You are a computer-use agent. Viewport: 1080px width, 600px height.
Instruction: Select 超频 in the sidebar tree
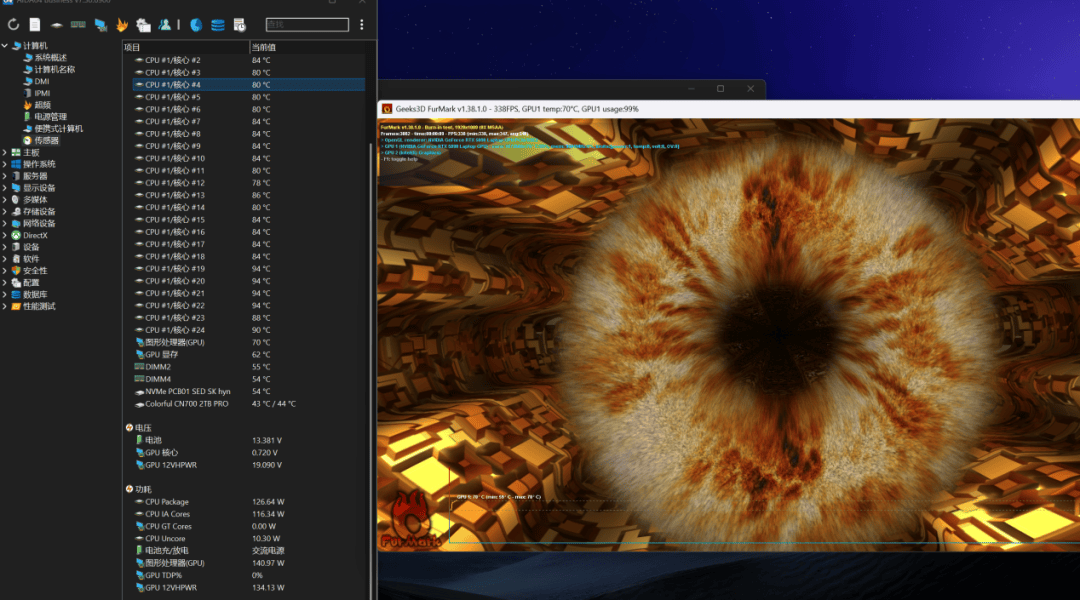(x=43, y=105)
